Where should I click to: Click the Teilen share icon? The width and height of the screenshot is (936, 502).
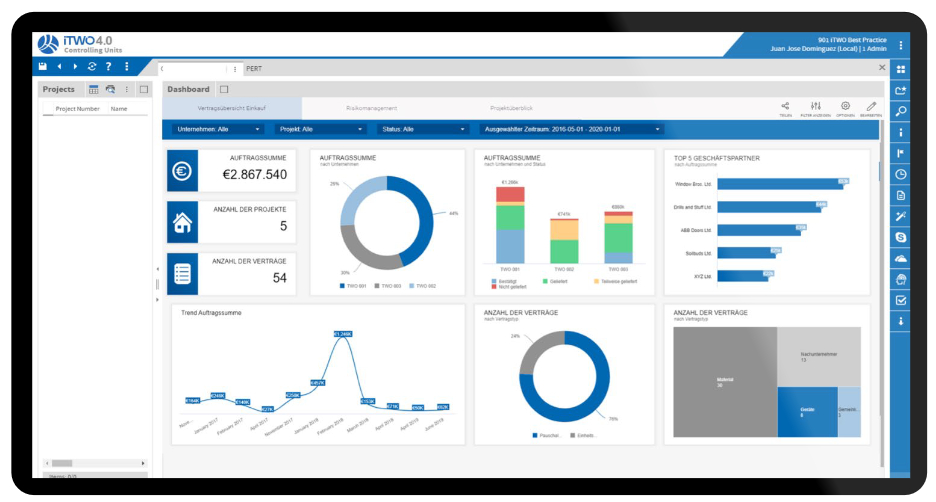785,106
